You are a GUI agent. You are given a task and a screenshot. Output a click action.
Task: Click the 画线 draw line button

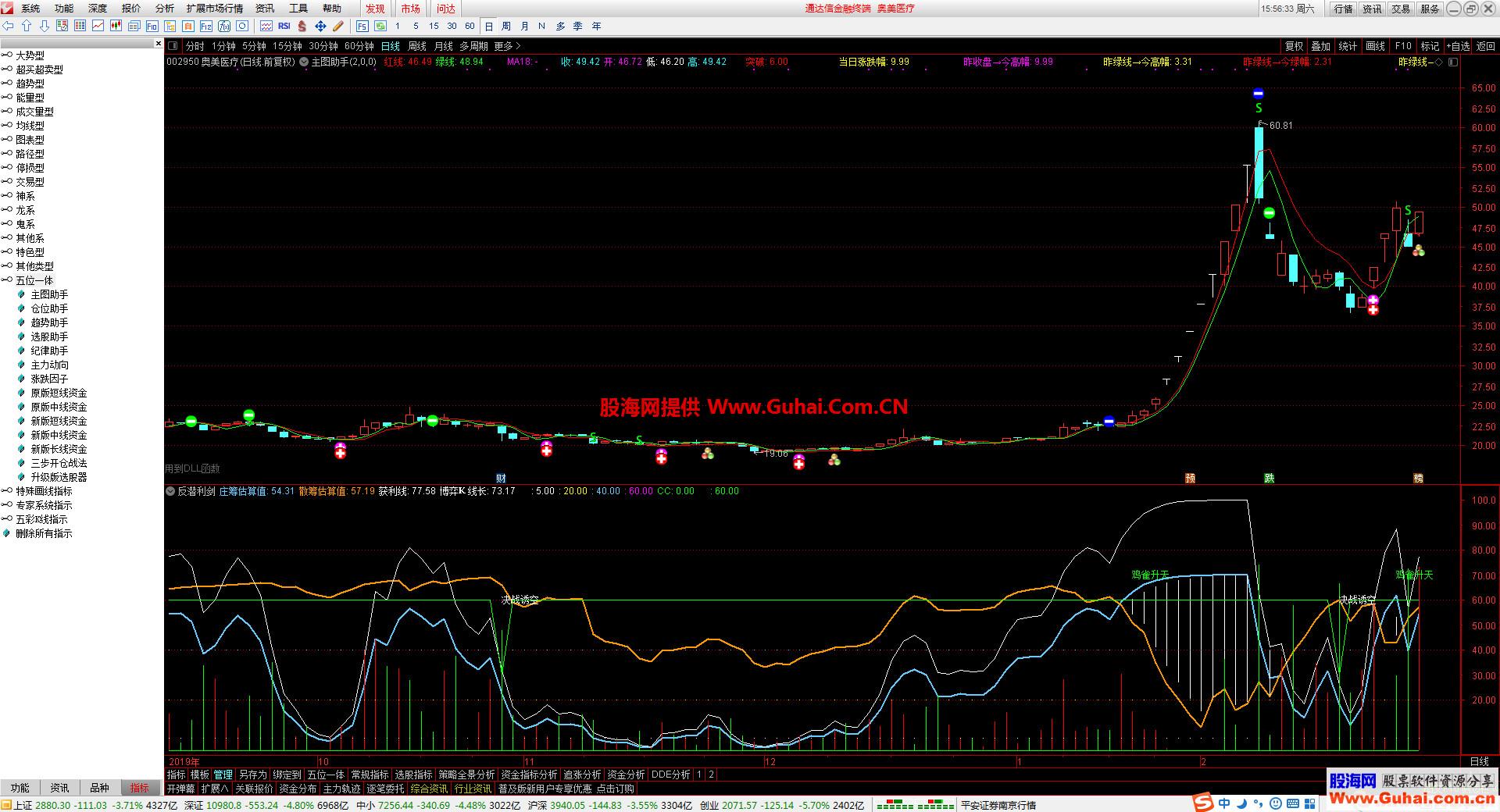tap(1376, 46)
